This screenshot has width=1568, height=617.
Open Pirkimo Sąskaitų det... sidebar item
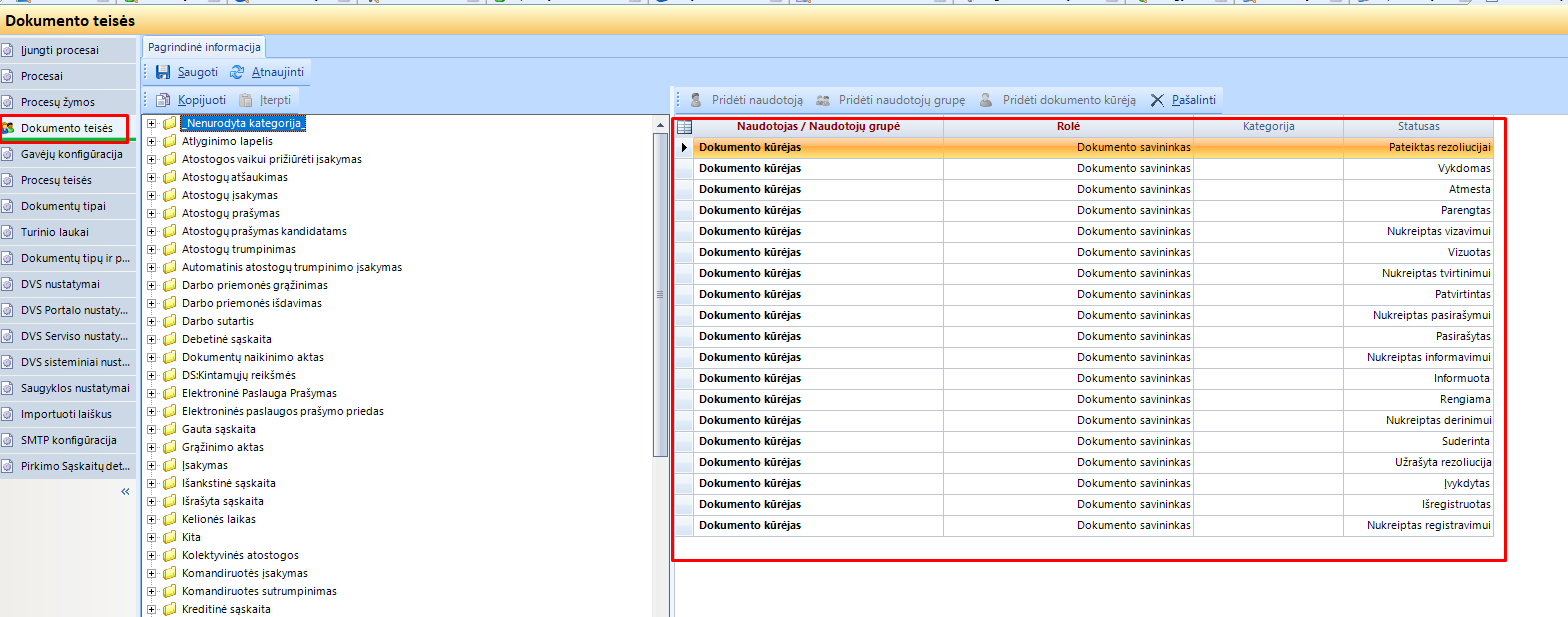(x=68, y=466)
